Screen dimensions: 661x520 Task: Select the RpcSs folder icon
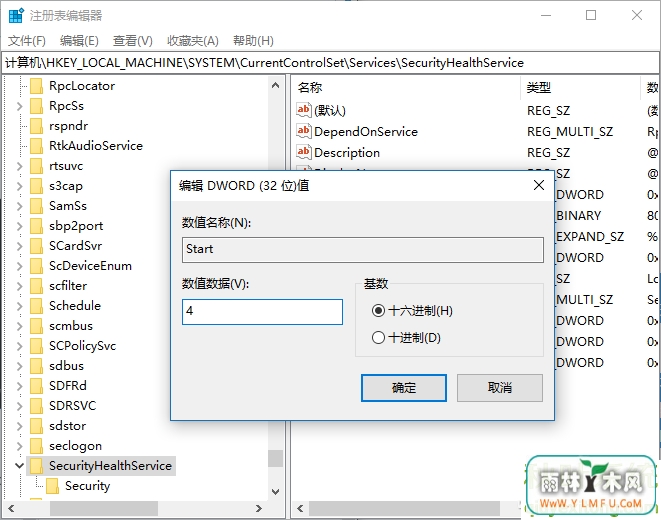[x=37, y=106]
